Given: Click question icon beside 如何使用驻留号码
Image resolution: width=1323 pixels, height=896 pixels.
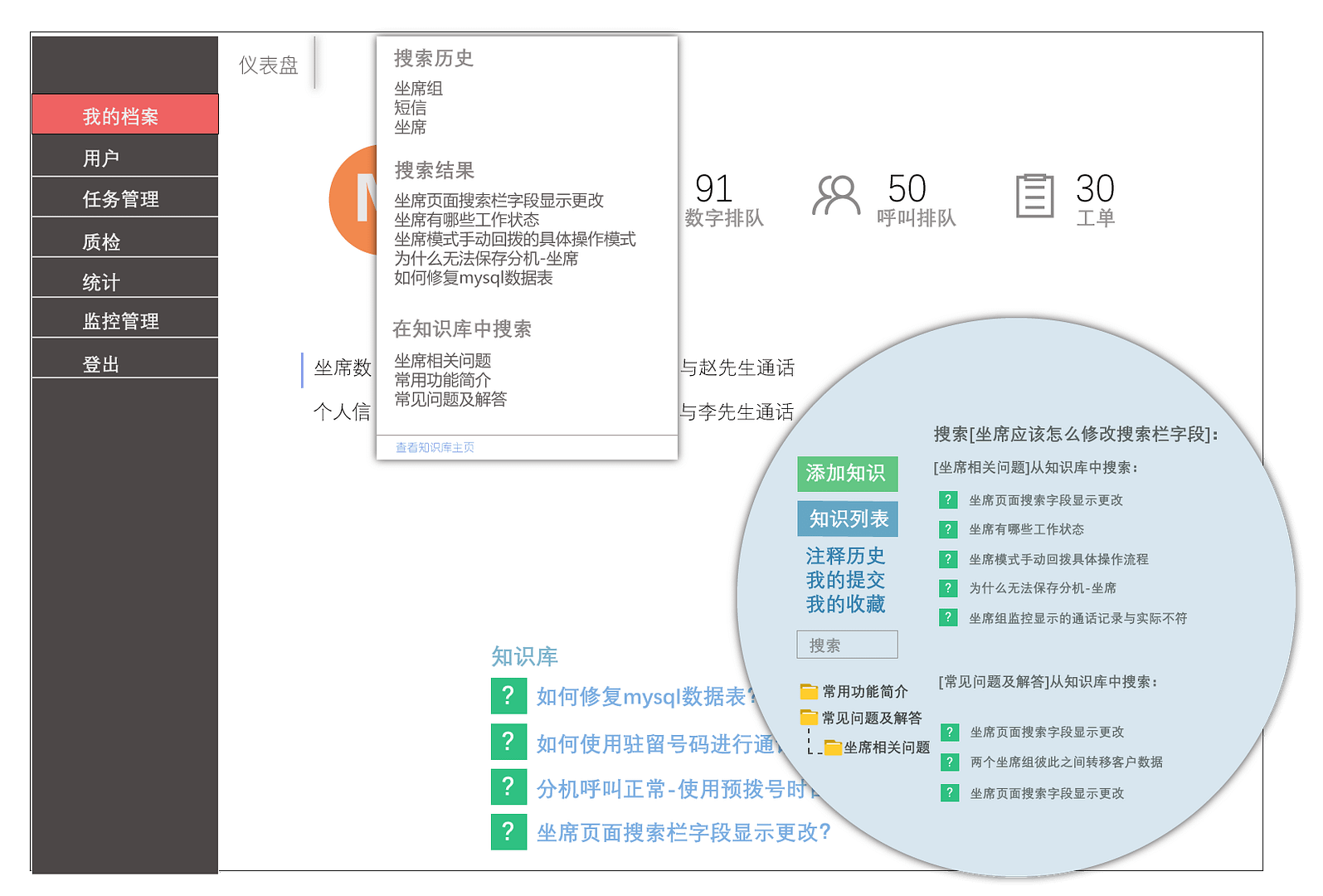Looking at the screenshot, I should point(508,742).
